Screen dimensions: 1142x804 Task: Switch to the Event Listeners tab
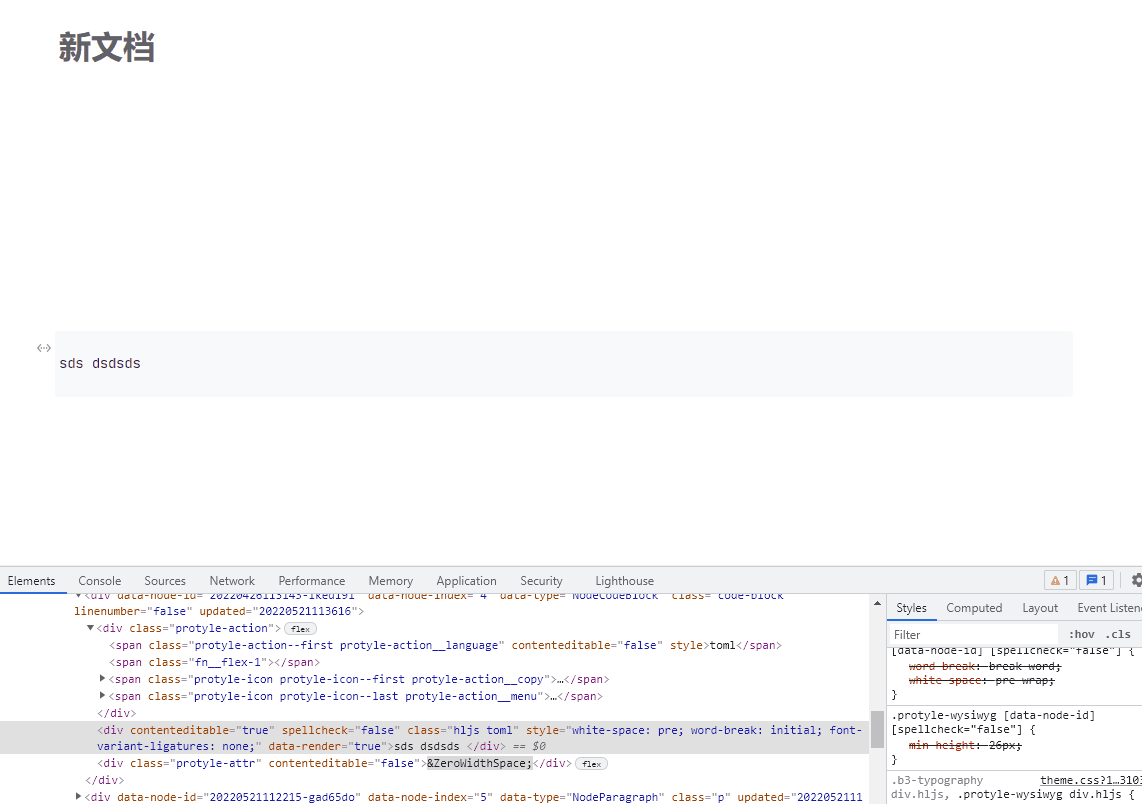(x=1110, y=607)
